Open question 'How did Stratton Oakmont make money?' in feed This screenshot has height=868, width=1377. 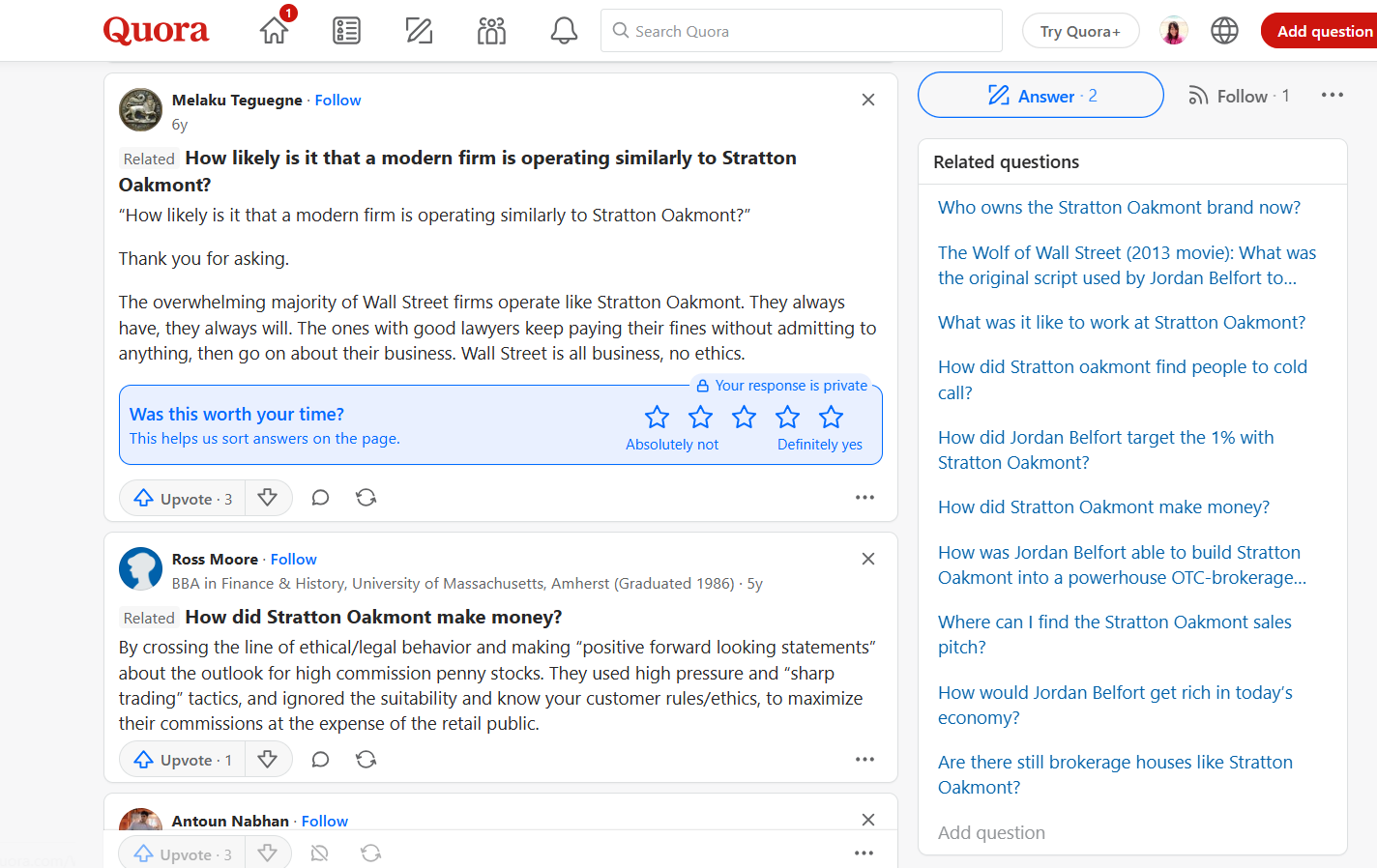[373, 617]
